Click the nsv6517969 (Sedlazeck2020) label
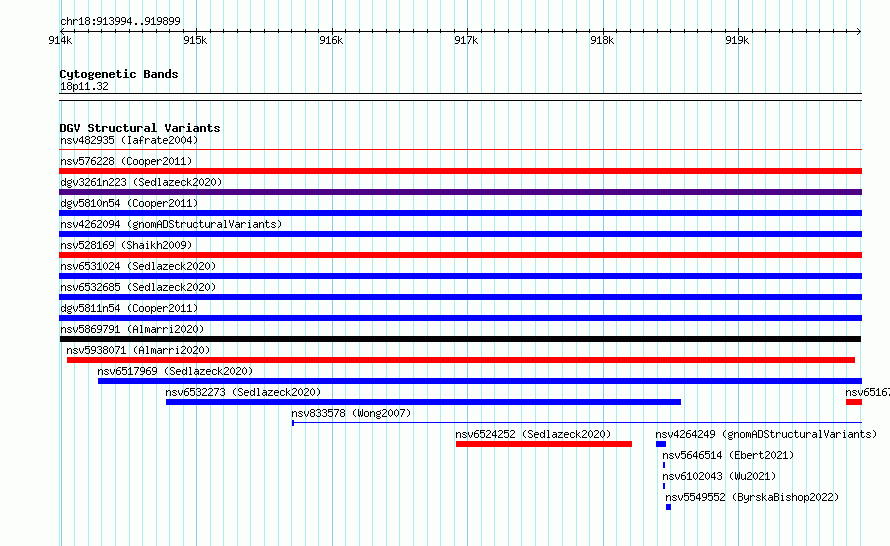Screen dimensions: 890x546 click(x=175, y=371)
